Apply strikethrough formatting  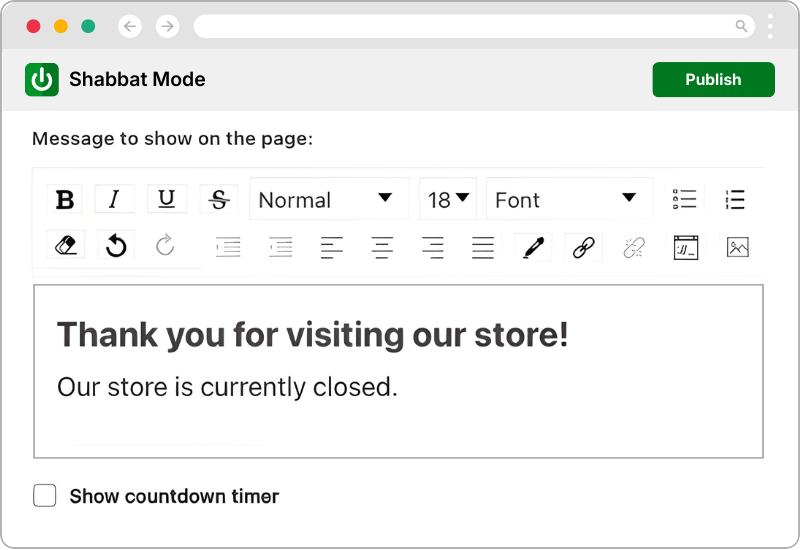pyautogui.click(x=219, y=199)
